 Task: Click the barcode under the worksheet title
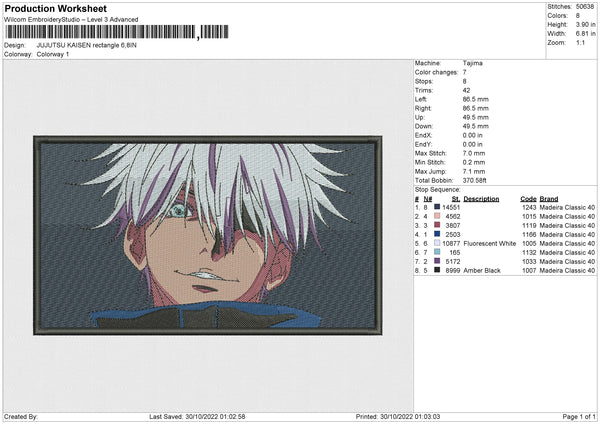pos(116,32)
